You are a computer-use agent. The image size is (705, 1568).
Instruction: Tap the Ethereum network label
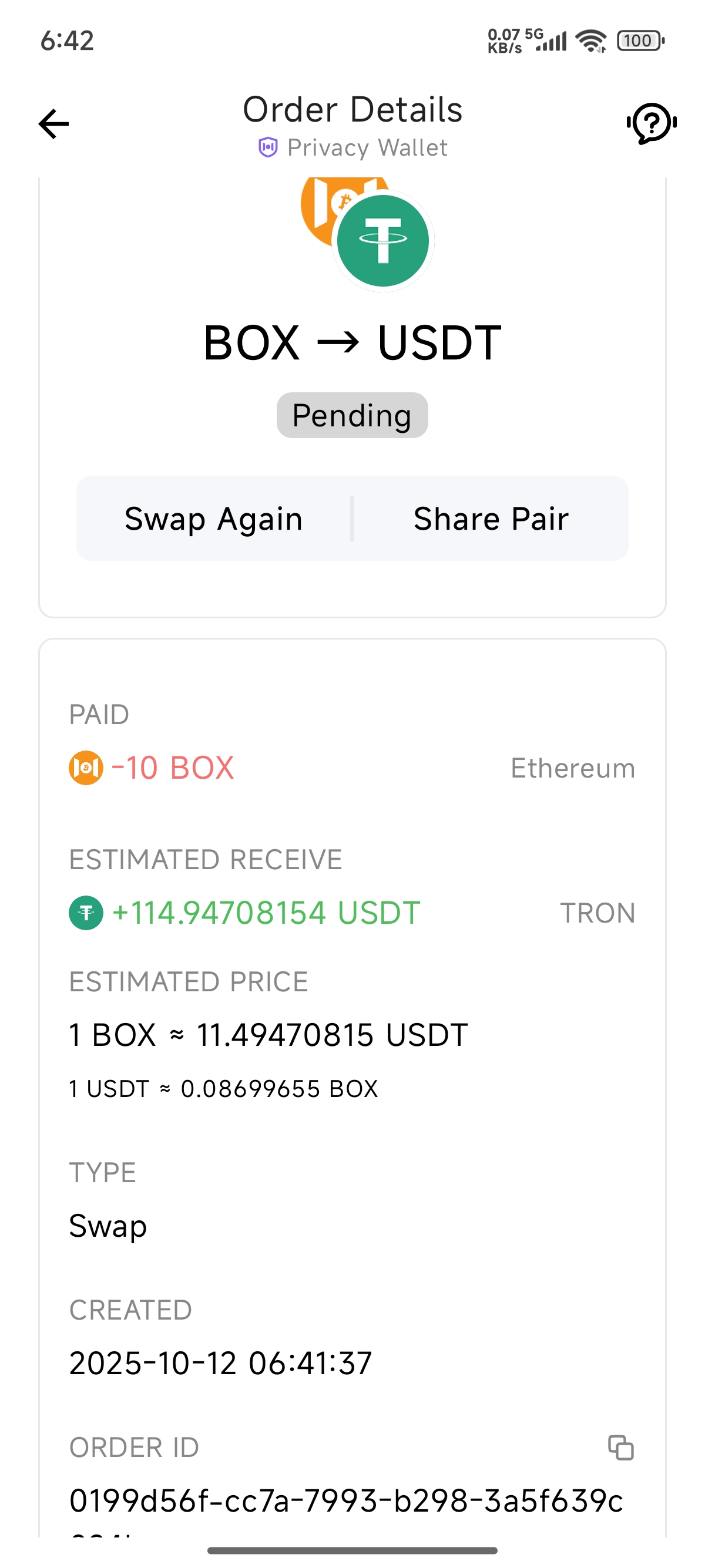click(x=572, y=768)
